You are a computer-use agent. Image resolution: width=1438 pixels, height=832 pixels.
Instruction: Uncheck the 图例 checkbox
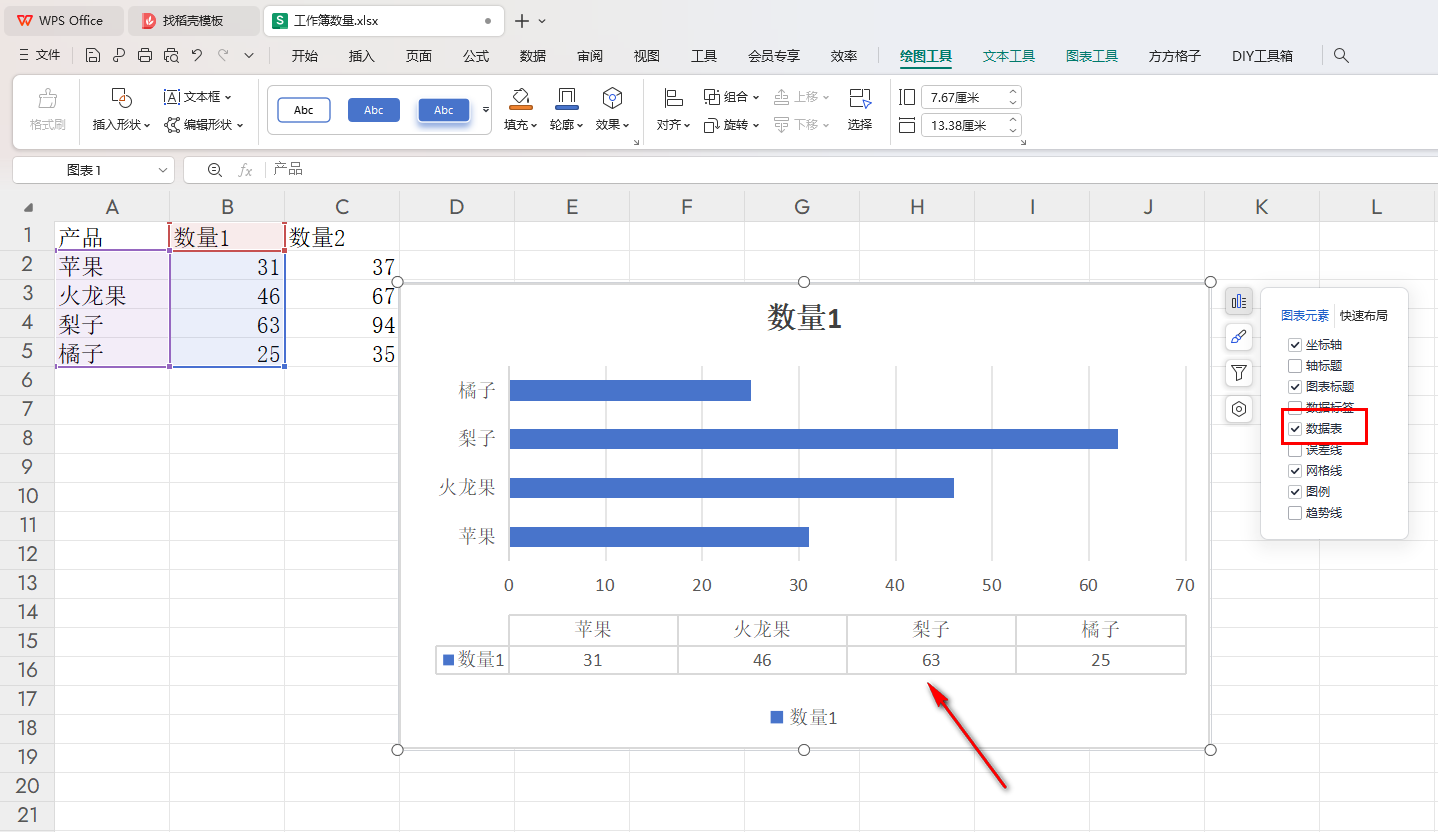point(1295,492)
